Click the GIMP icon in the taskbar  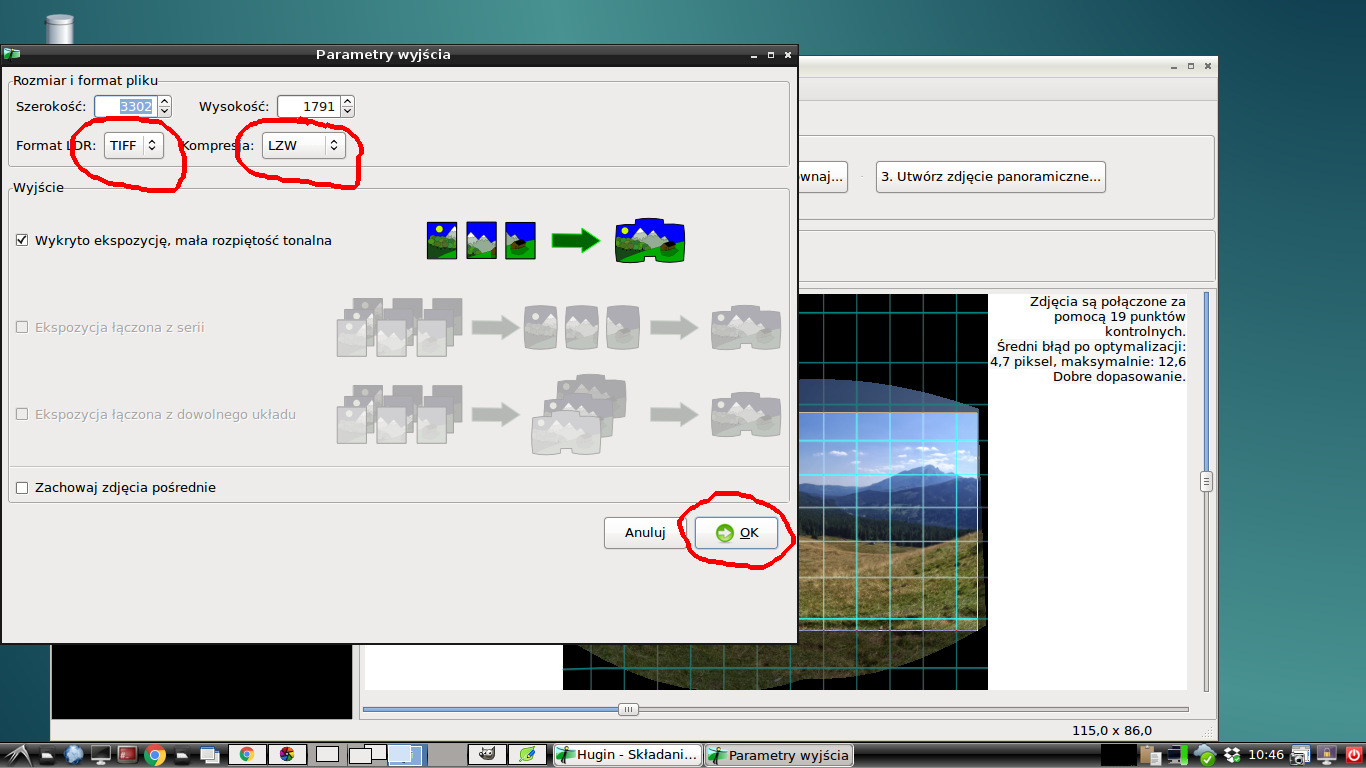[486, 755]
